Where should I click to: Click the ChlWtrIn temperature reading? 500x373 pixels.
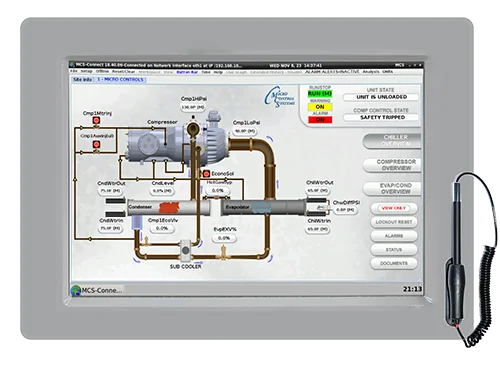pyautogui.click(x=318, y=229)
